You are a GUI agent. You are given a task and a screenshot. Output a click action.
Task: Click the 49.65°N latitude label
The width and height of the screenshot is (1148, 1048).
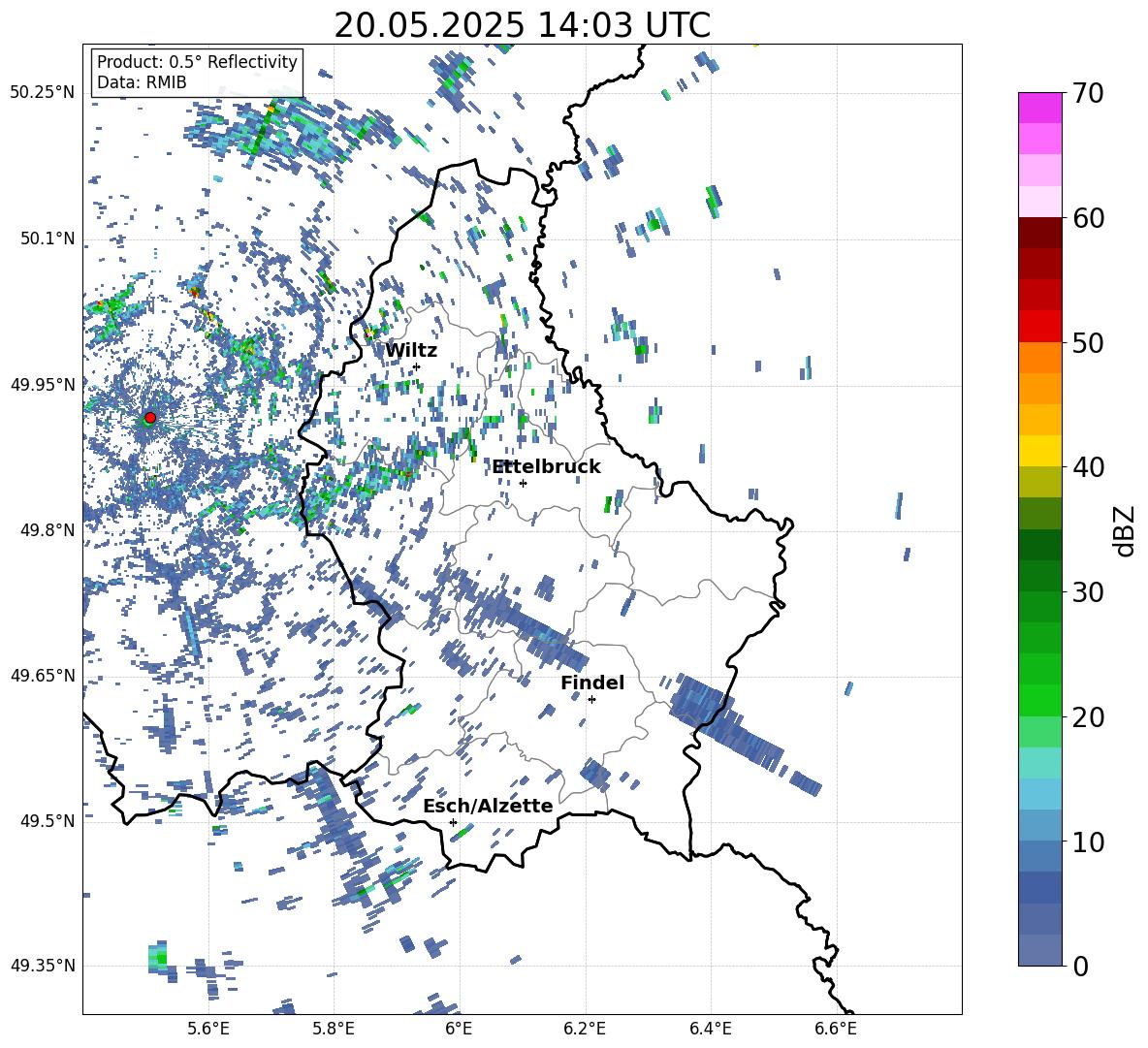[43, 676]
